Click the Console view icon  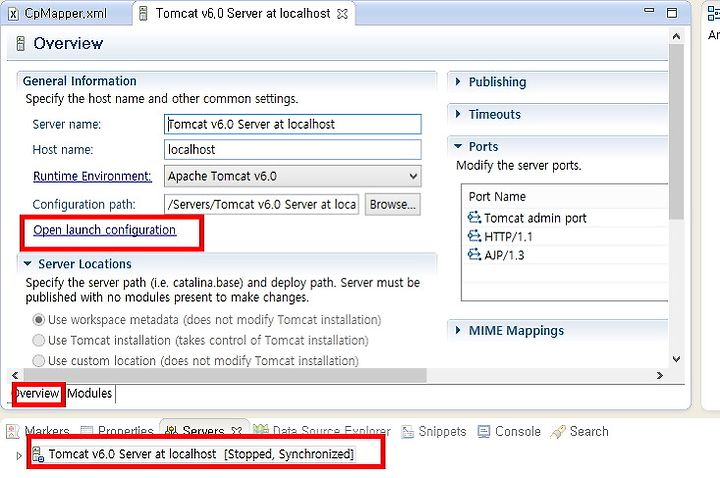[484, 432]
